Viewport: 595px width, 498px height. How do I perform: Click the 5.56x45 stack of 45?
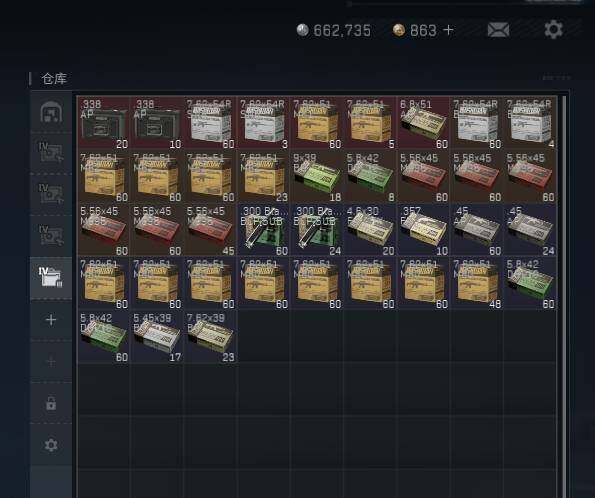tap(211, 230)
